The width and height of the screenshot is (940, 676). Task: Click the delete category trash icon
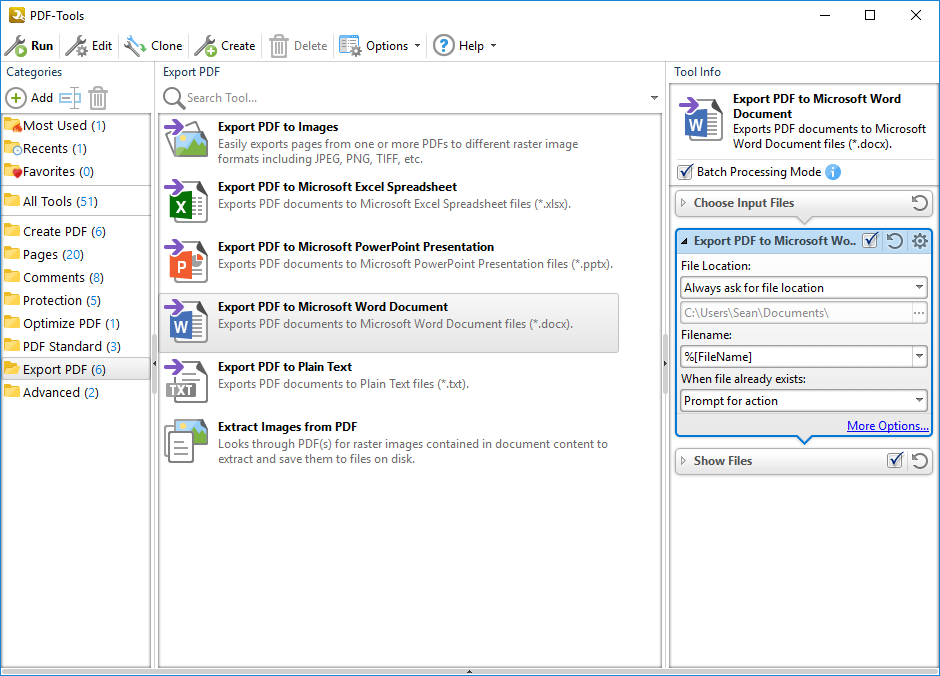coord(98,98)
